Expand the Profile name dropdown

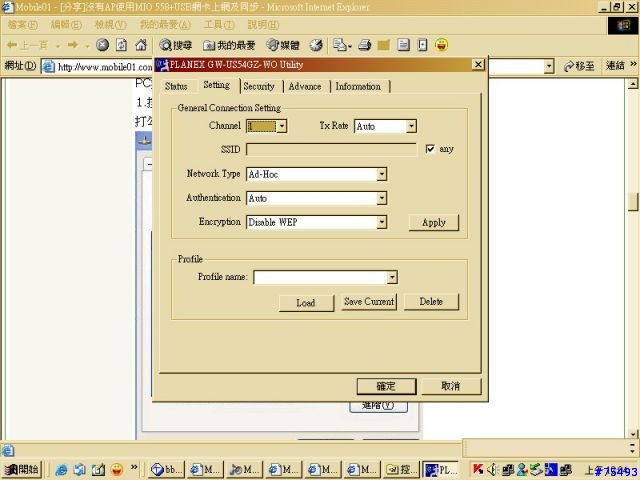pyautogui.click(x=392, y=278)
